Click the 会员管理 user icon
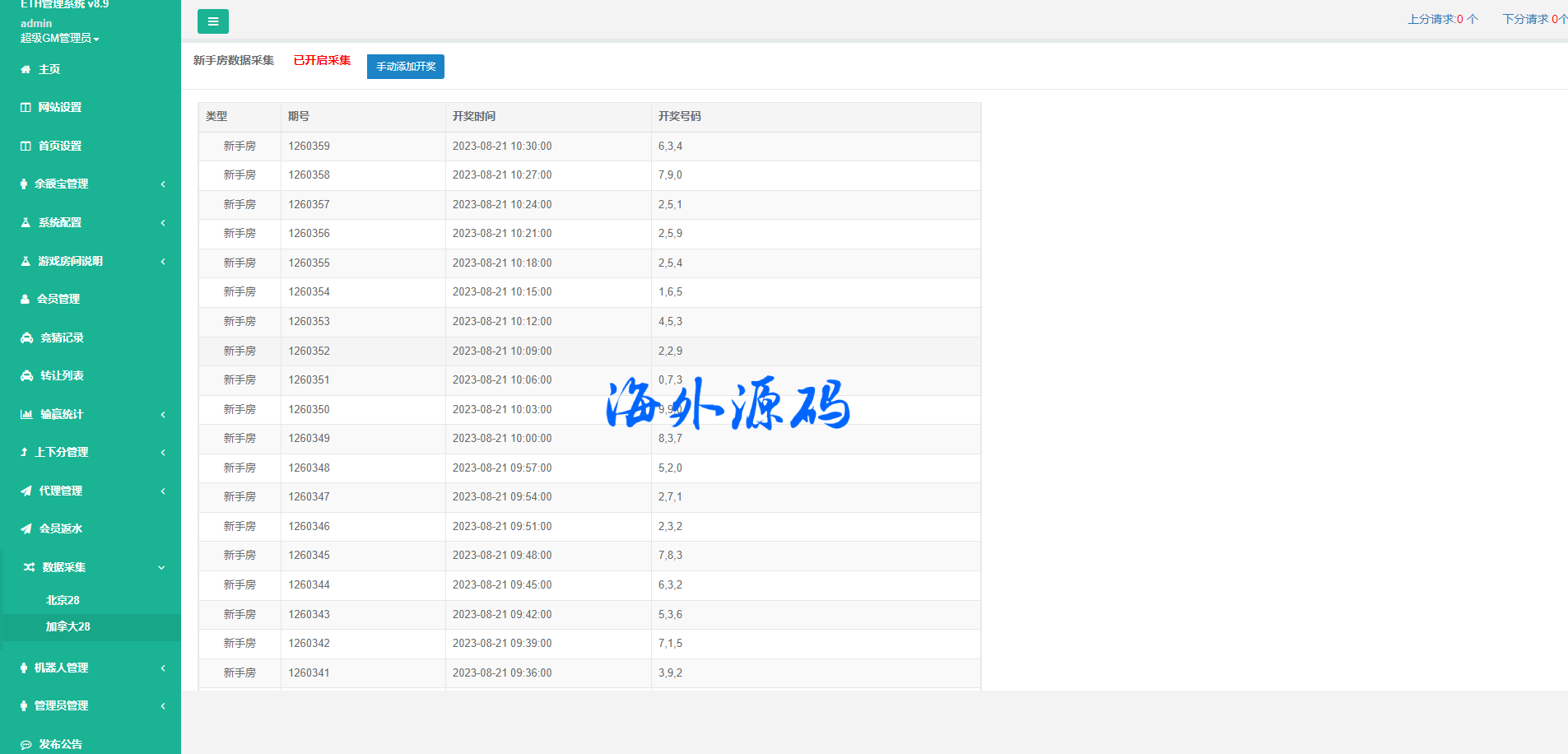 click(25, 300)
